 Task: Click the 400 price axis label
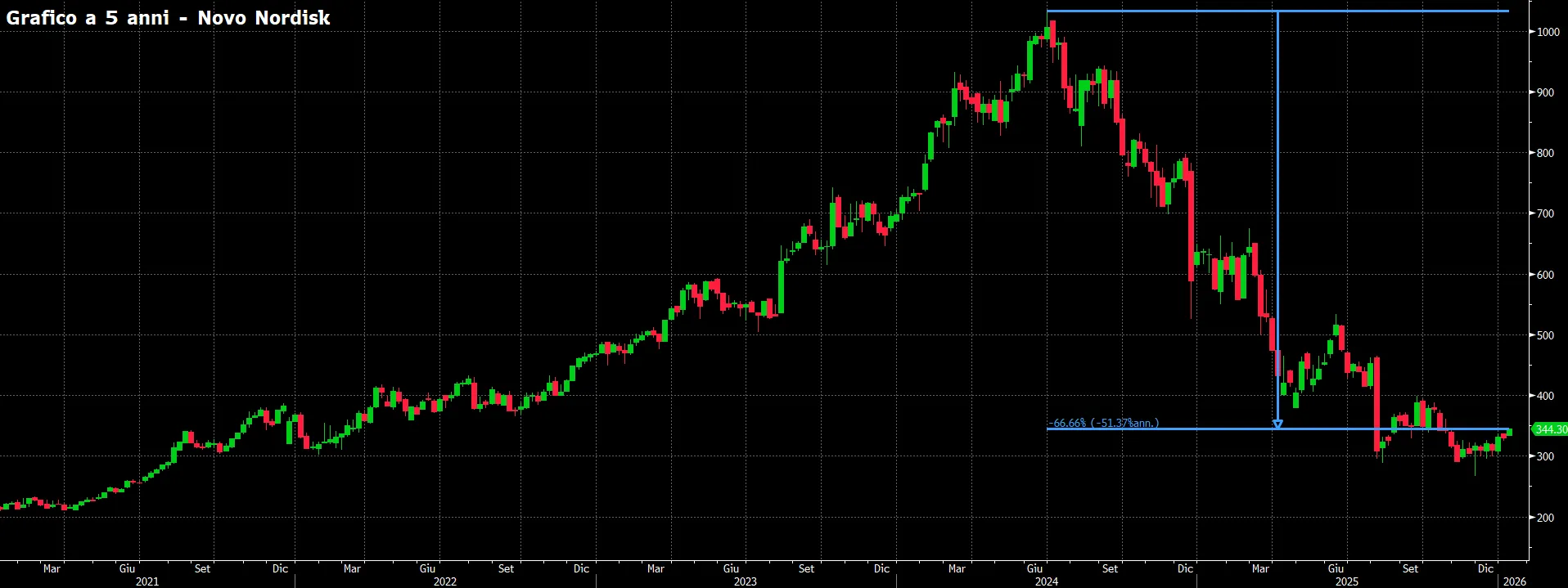coord(1545,396)
